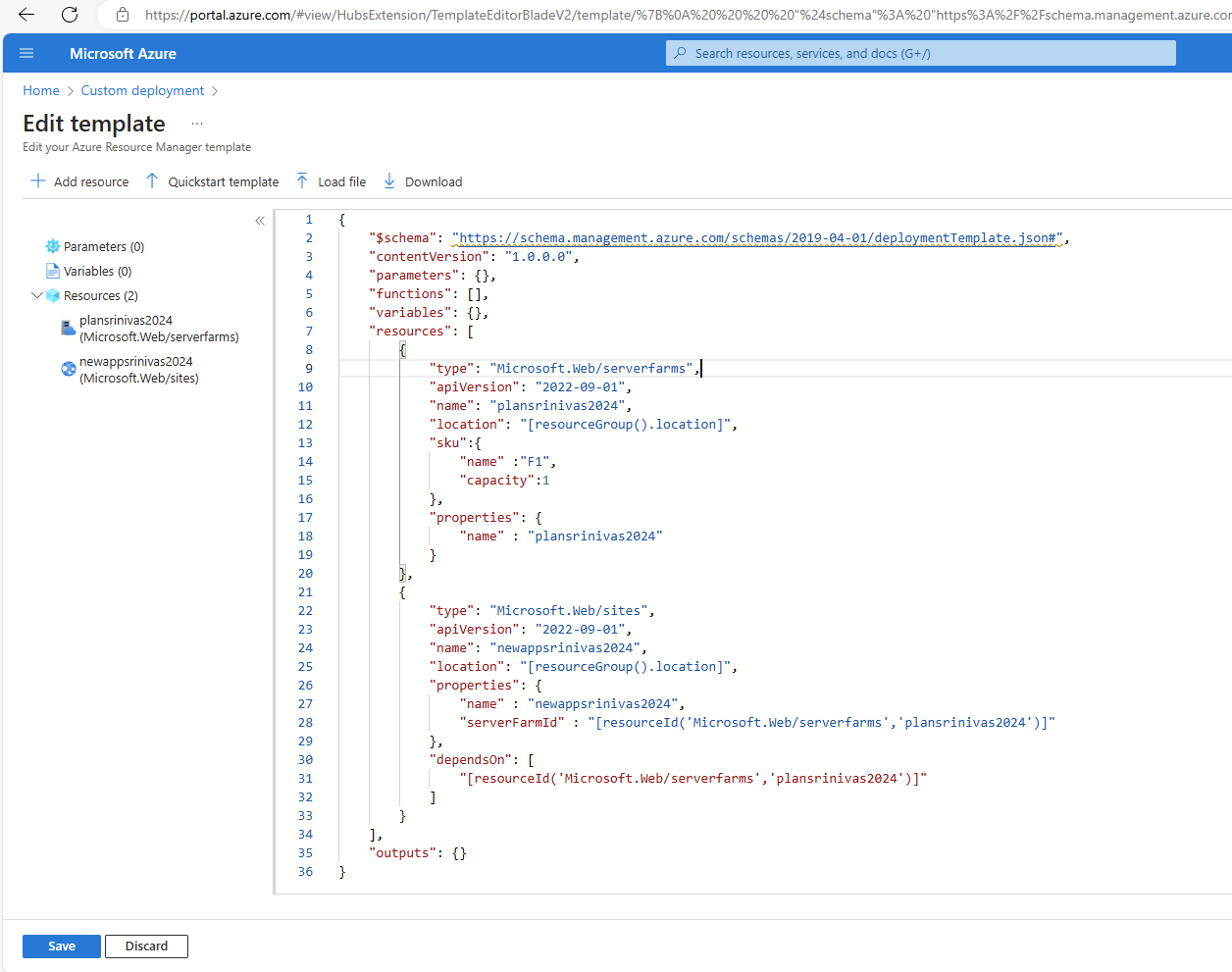Collapse the Resources tree node
This screenshot has height=972, width=1232.
37,295
